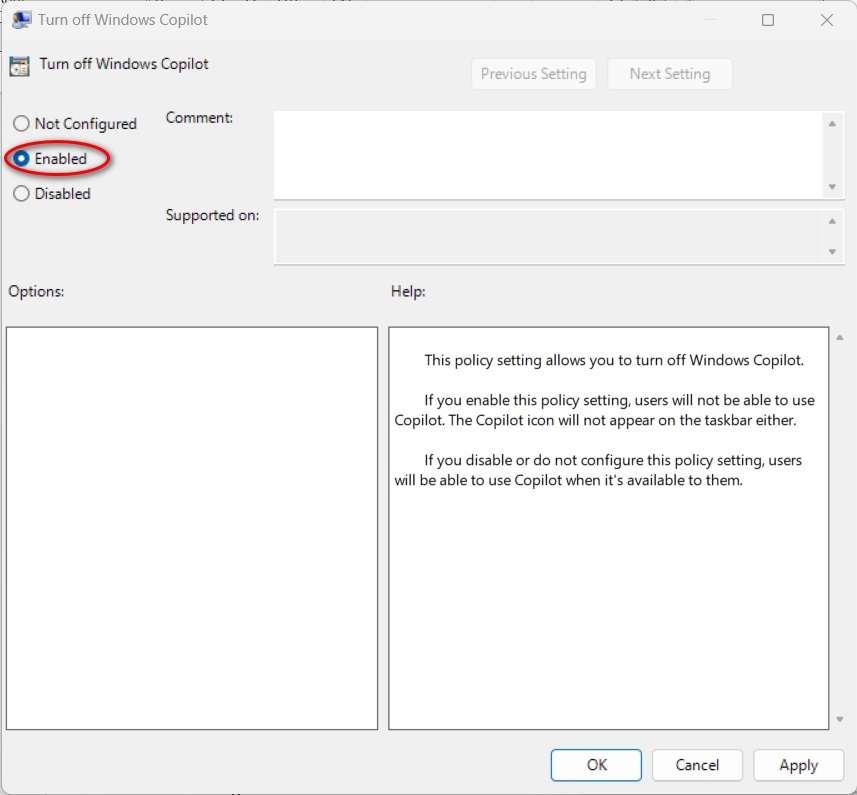
Task: Click the Supported on scroll up arrow
Action: point(832,221)
